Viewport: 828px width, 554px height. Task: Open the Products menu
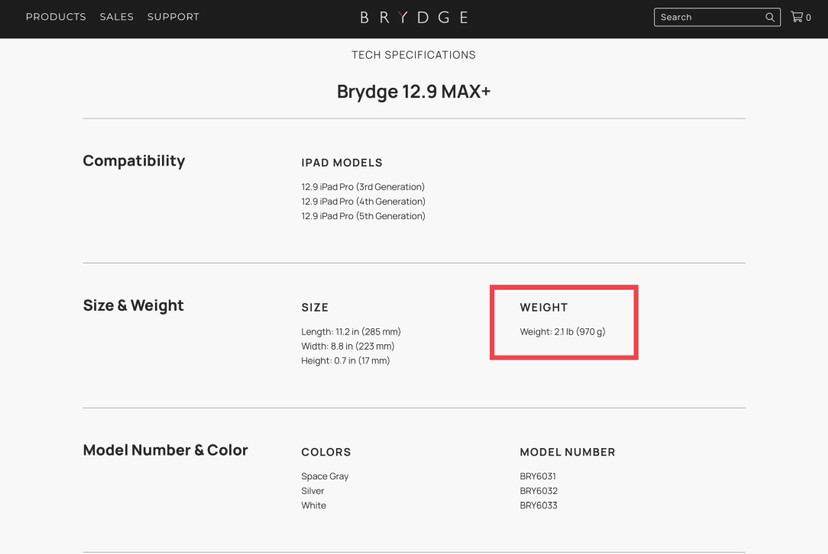[56, 17]
